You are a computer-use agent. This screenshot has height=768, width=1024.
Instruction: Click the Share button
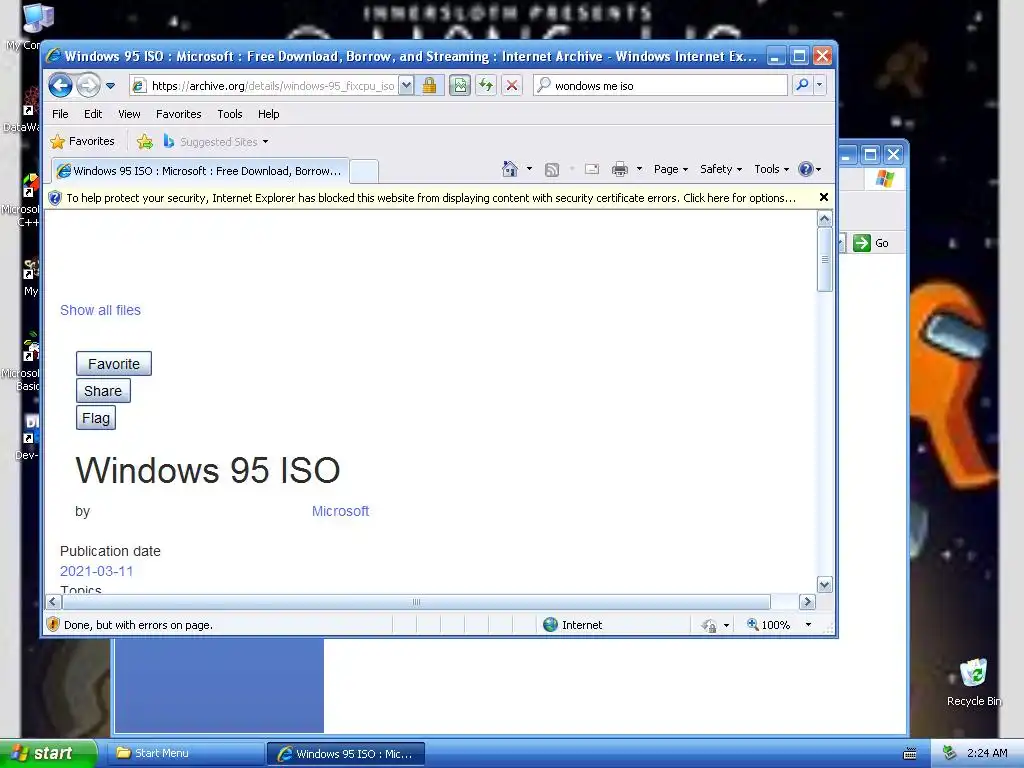click(x=103, y=391)
